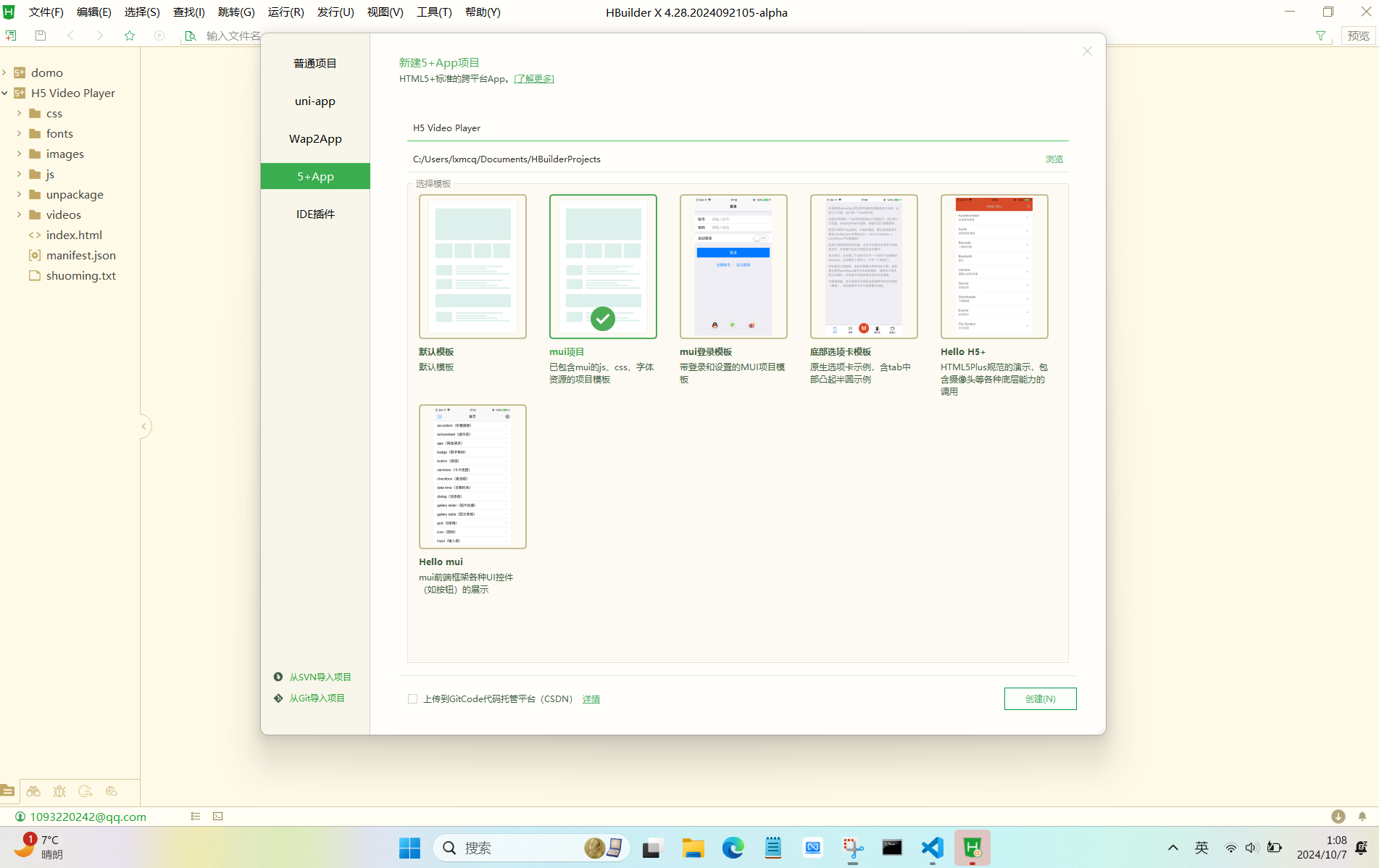Open the 编辑(E) menu
1379x868 pixels.
pyautogui.click(x=94, y=12)
